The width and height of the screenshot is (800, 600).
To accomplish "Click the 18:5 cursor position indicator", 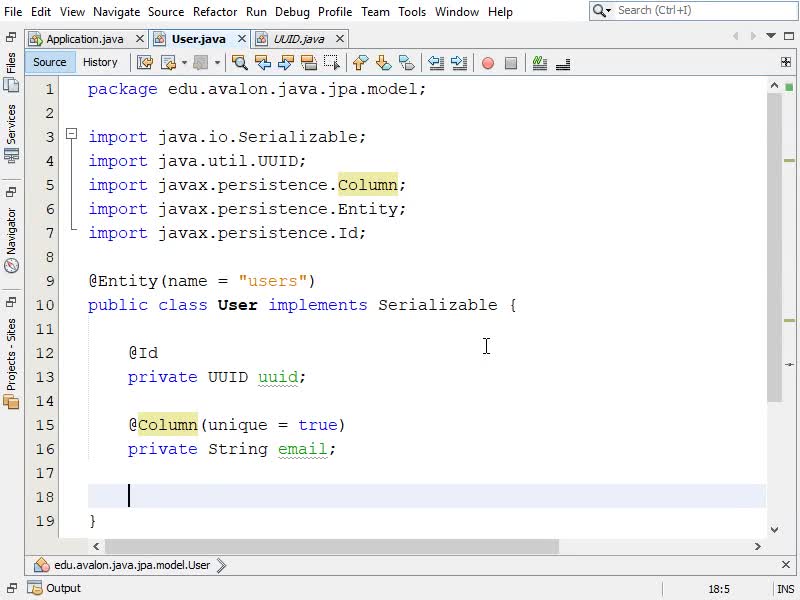I will (718, 589).
